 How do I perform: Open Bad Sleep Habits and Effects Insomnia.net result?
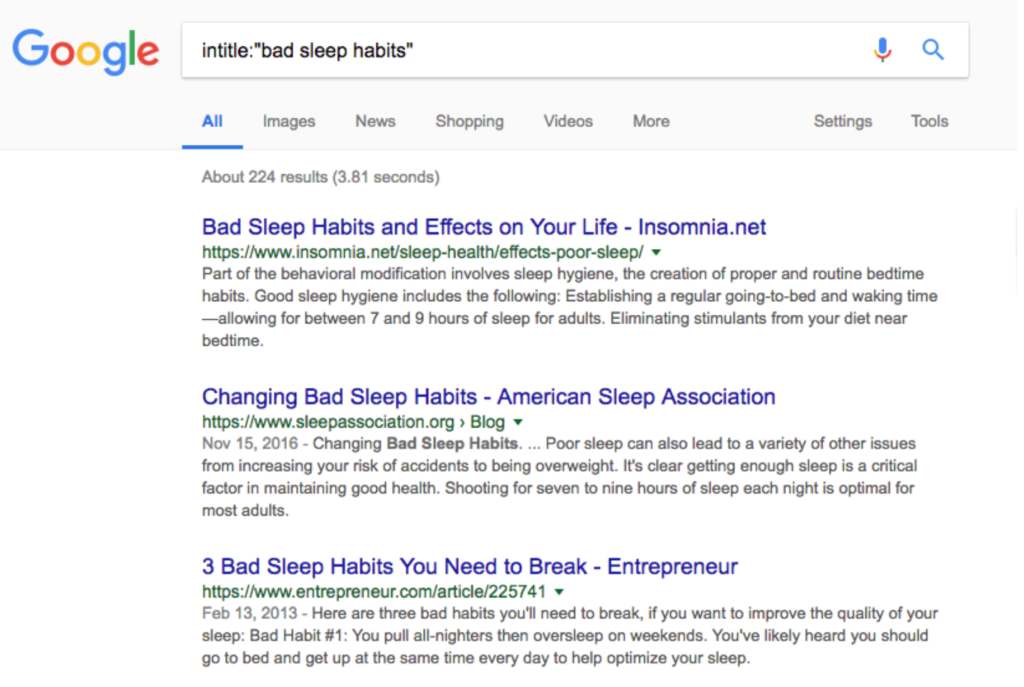[484, 227]
